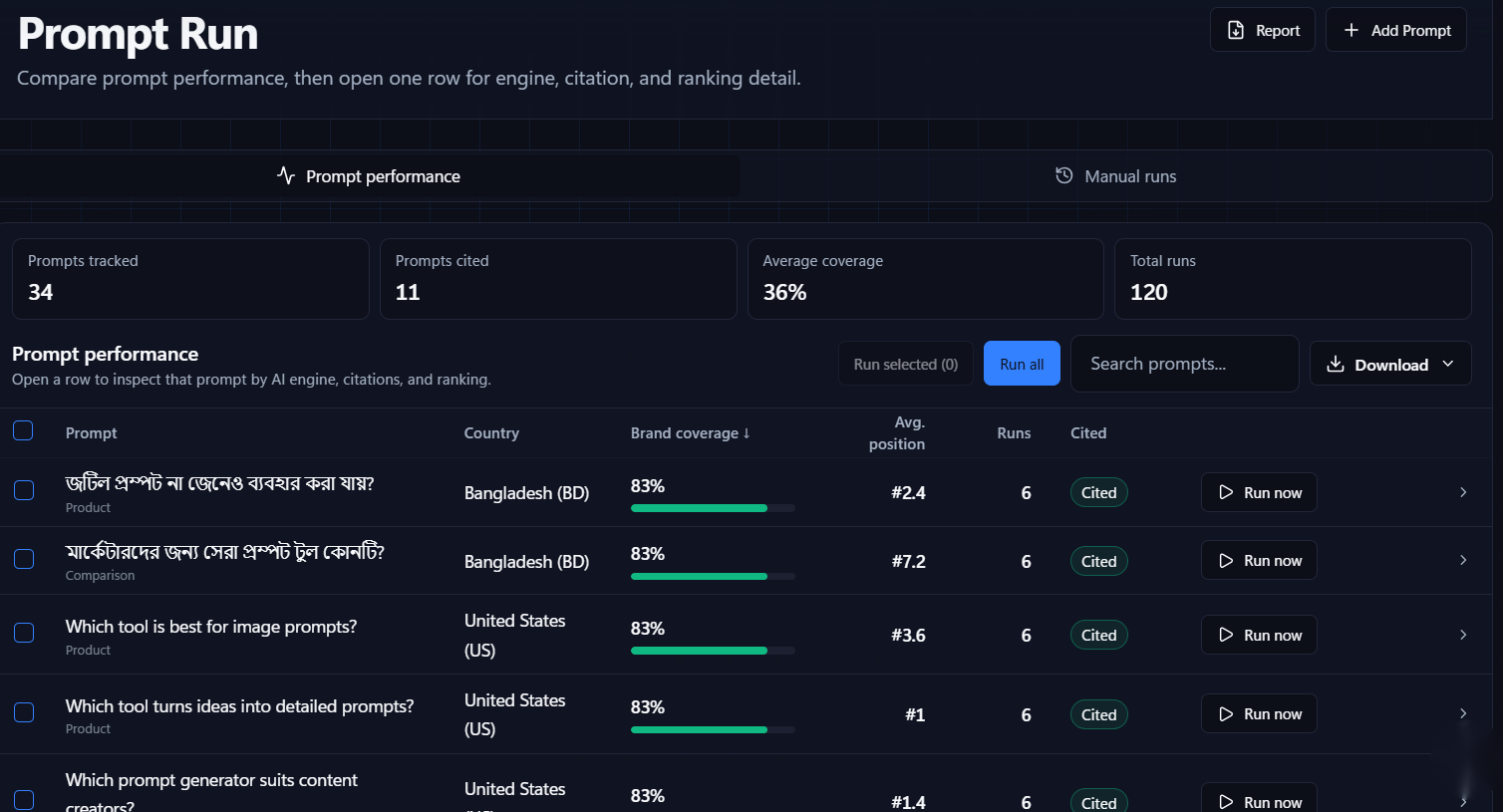This screenshot has height=812, width=1503.
Task: Select checkbox for image prompts row
Action: point(24,633)
